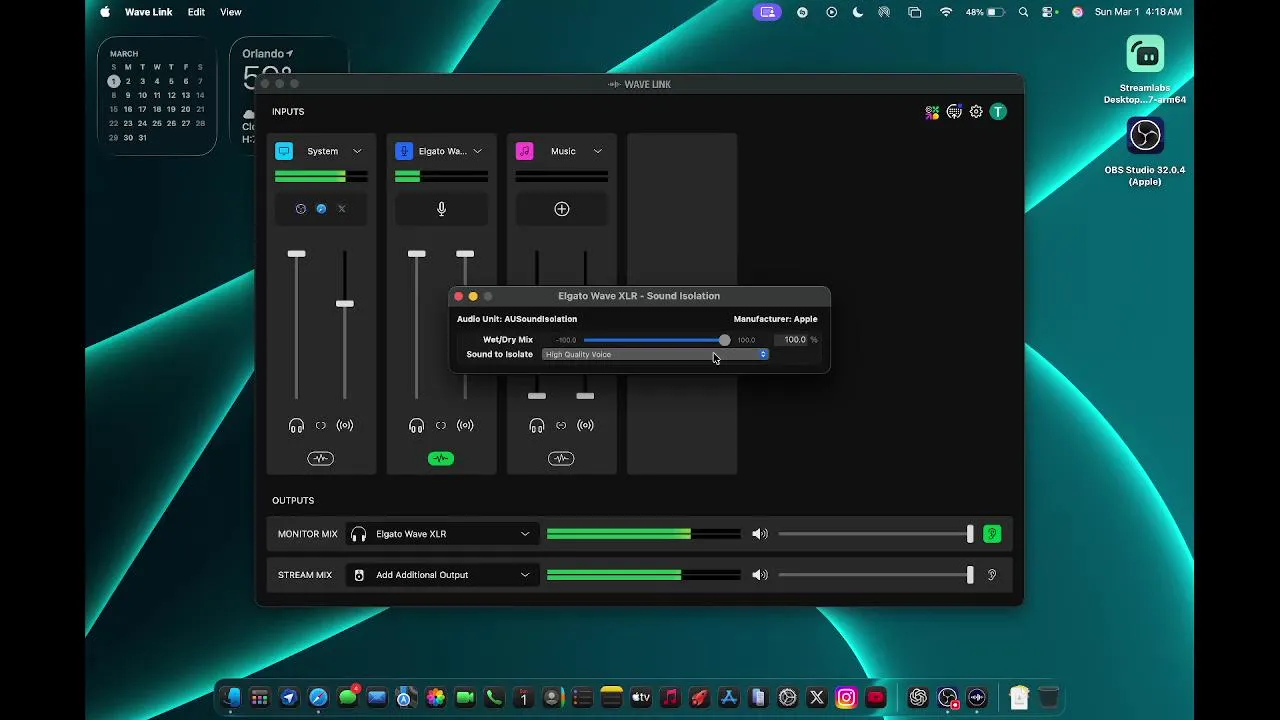Toggle stream mute on Elgato Wave channel
The width and height of the screenshot is (1280, 720).
pyautogui.click(x=465, y=426)
